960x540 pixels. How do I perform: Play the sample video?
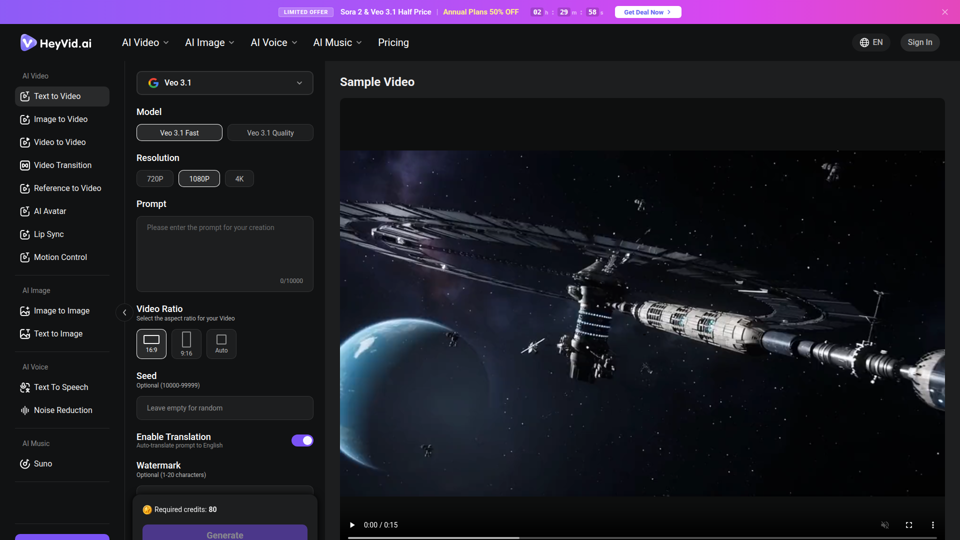[352, 525]
